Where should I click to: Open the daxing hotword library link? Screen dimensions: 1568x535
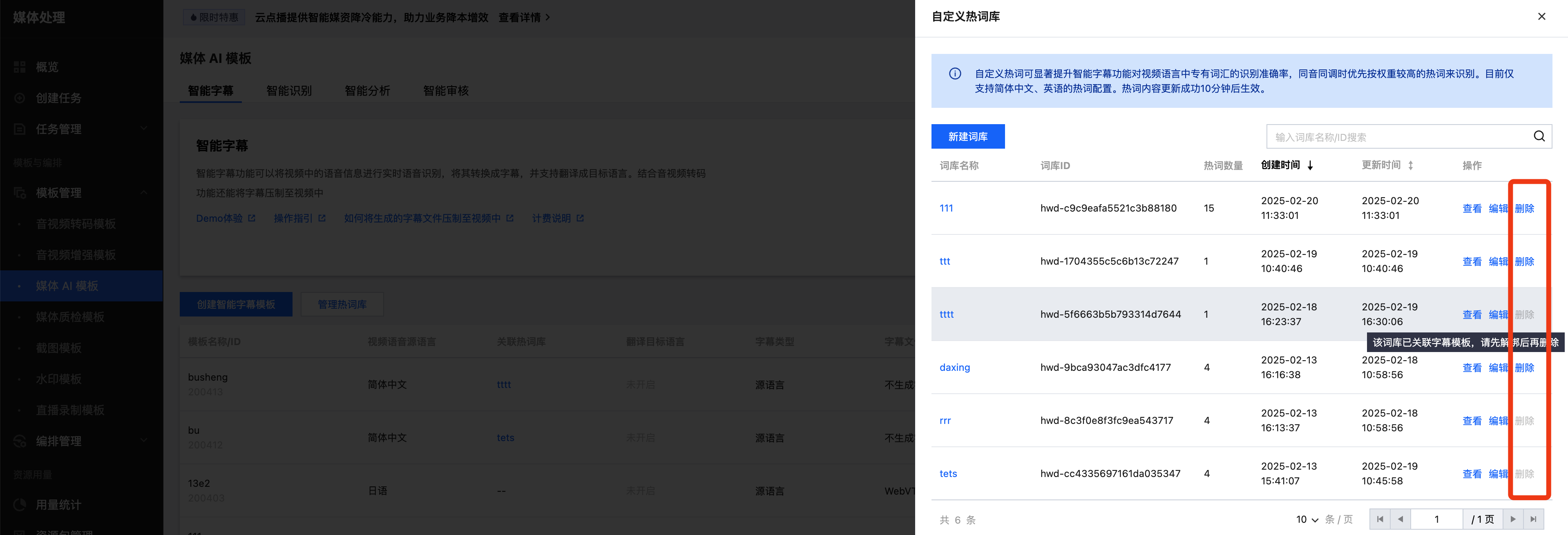point(954,367)
